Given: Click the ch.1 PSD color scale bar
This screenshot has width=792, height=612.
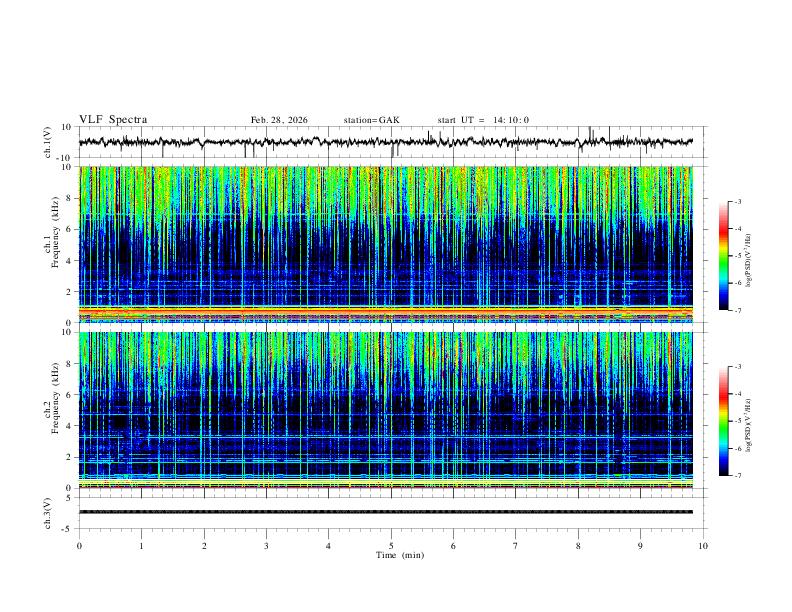Looking at the screenshot, I should [723, 256].
